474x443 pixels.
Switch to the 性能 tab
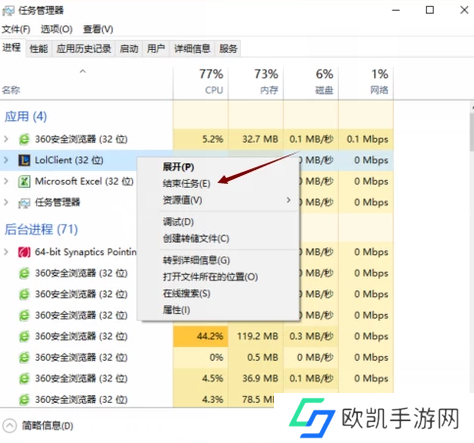point(39,49)
